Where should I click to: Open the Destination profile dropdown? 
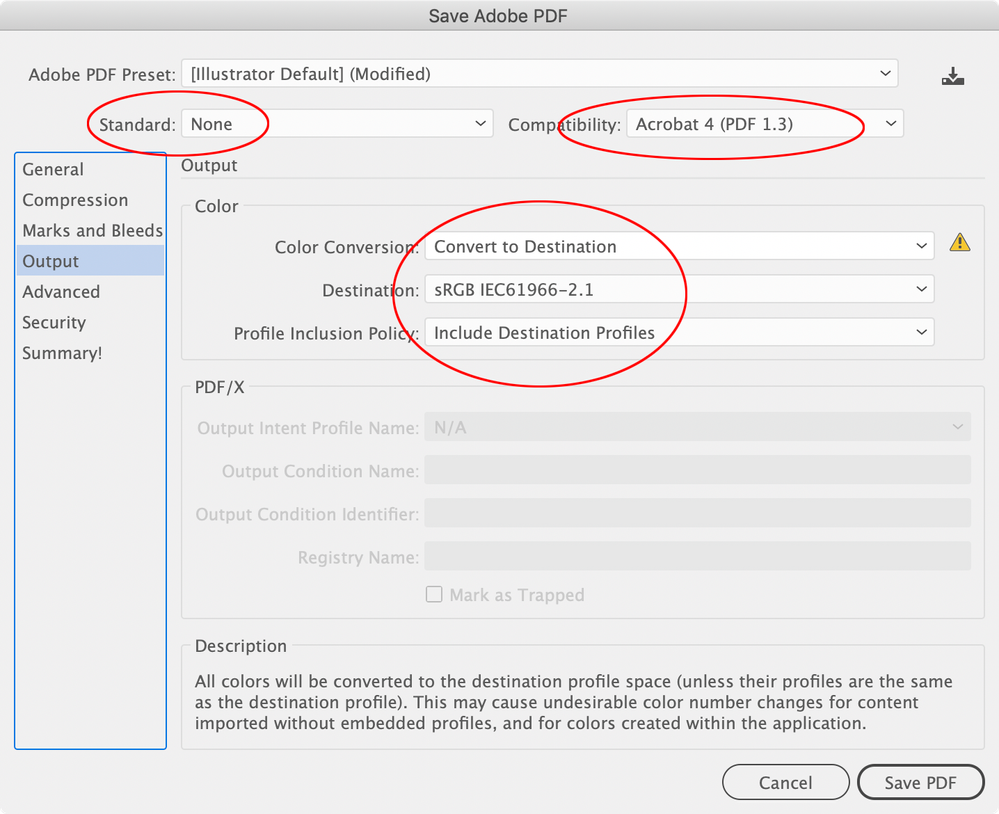[x=679, y=289]
